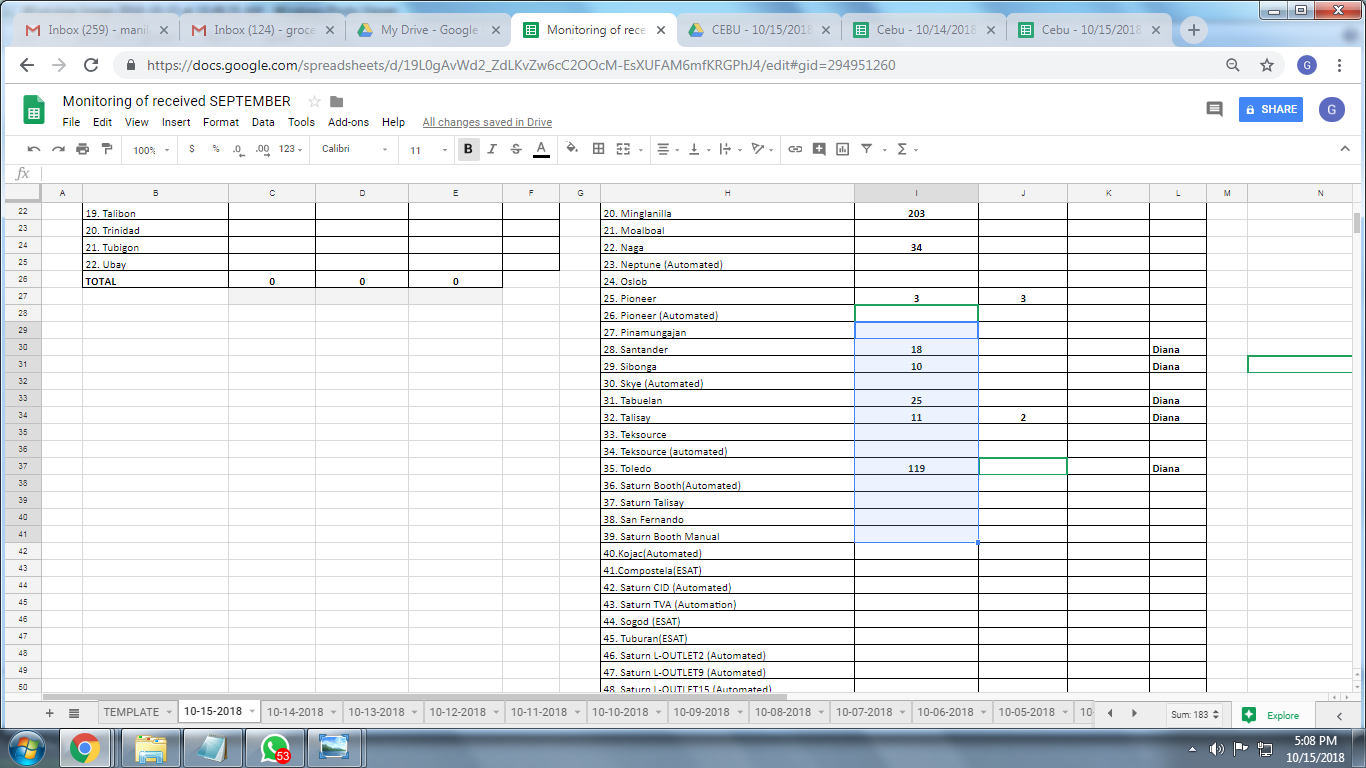
Task: Insert a link with the chain icon
Action: click(x=795, y=149)
